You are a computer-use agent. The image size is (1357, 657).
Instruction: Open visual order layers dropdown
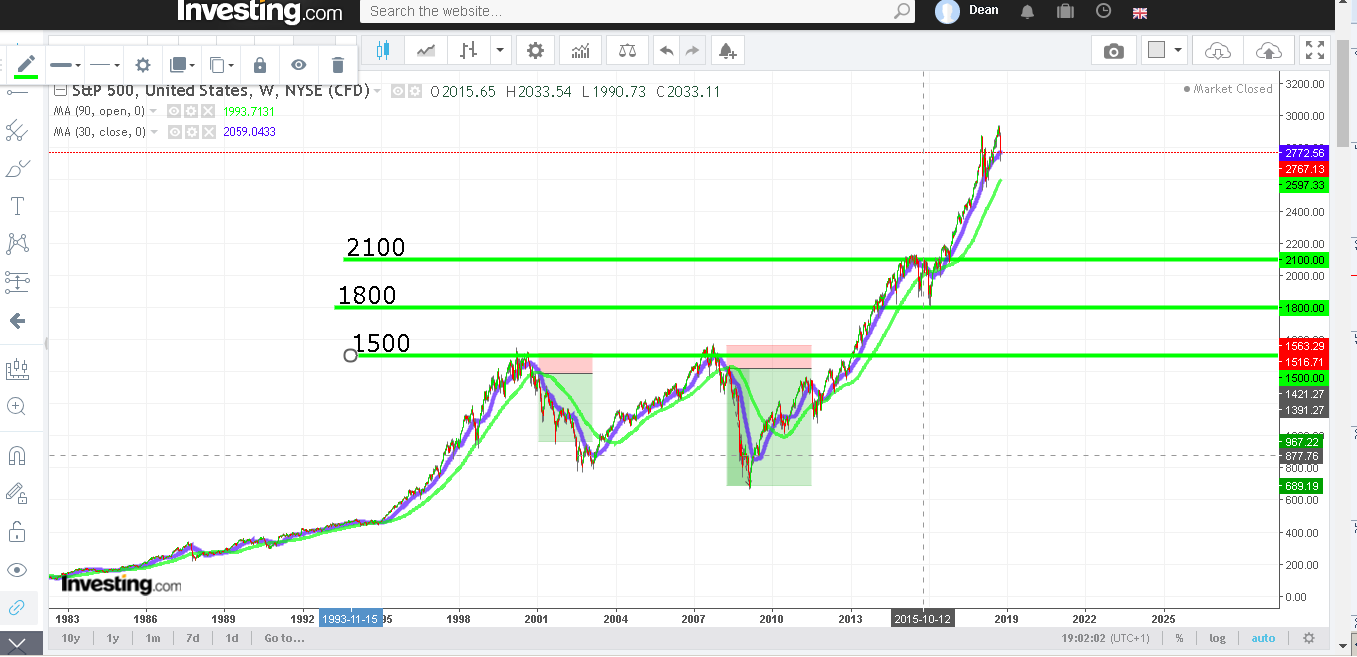(x=183, y=65)
